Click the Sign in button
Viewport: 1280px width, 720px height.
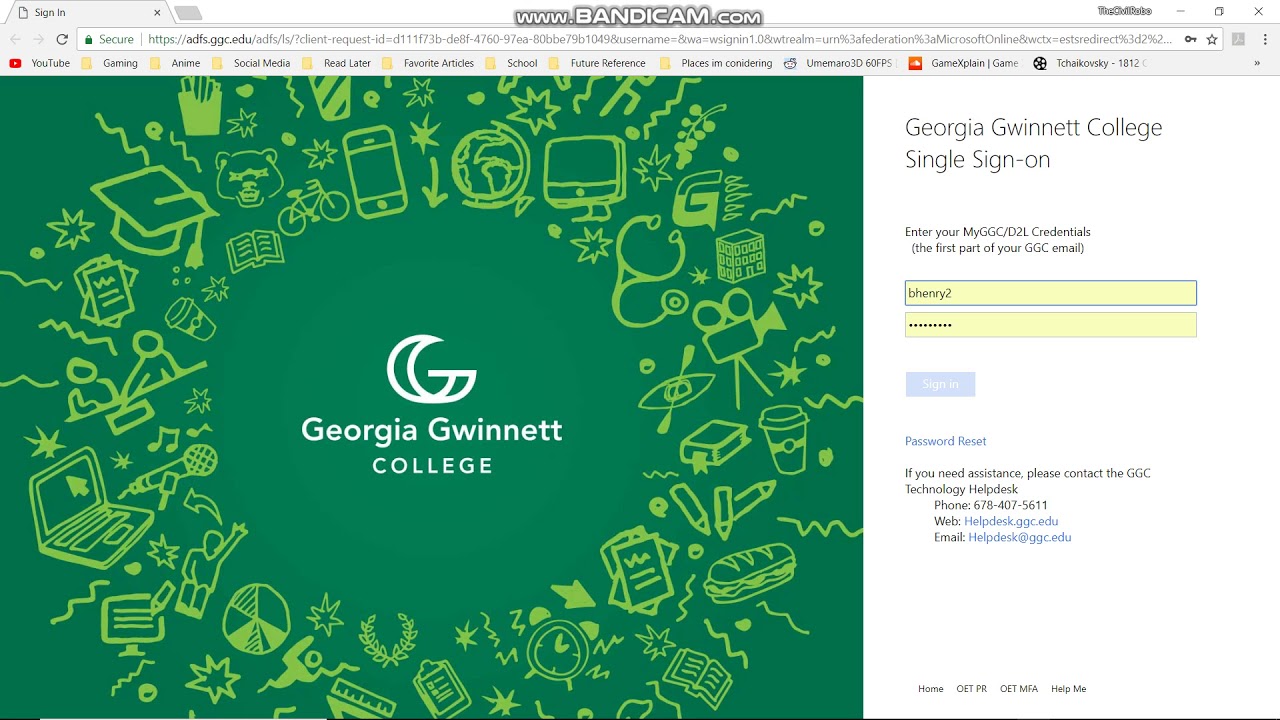940,384
